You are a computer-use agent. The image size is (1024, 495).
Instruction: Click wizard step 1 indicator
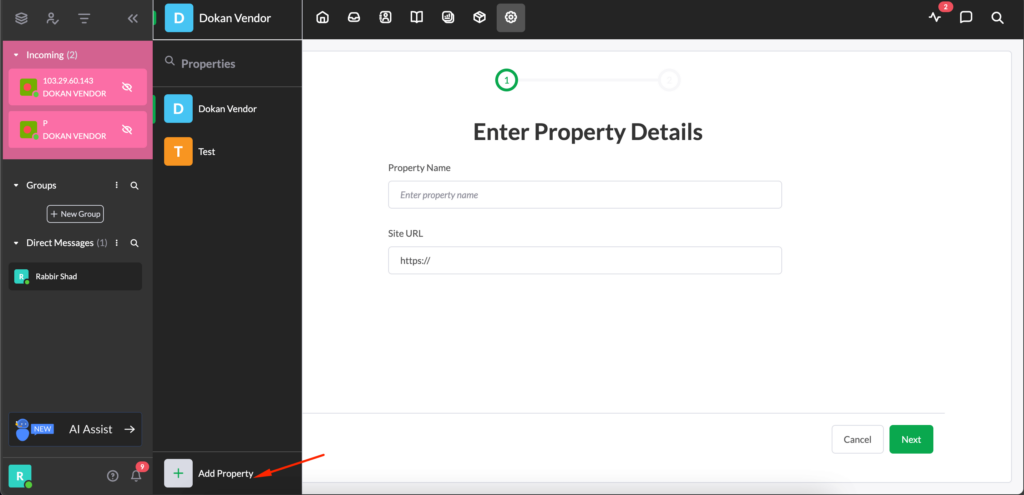[507, 80]
